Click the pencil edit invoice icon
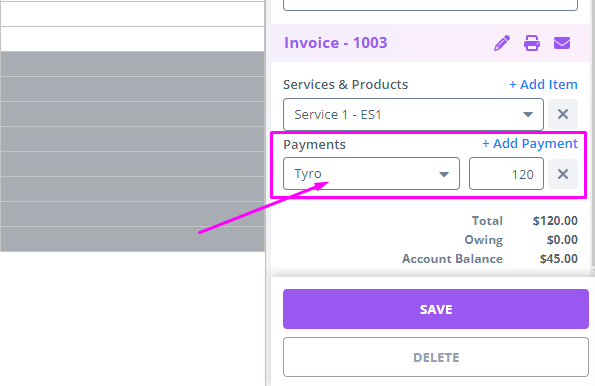The height and width of the screenshot is (386, 595). pyautogui.click(x=502, y=43)
